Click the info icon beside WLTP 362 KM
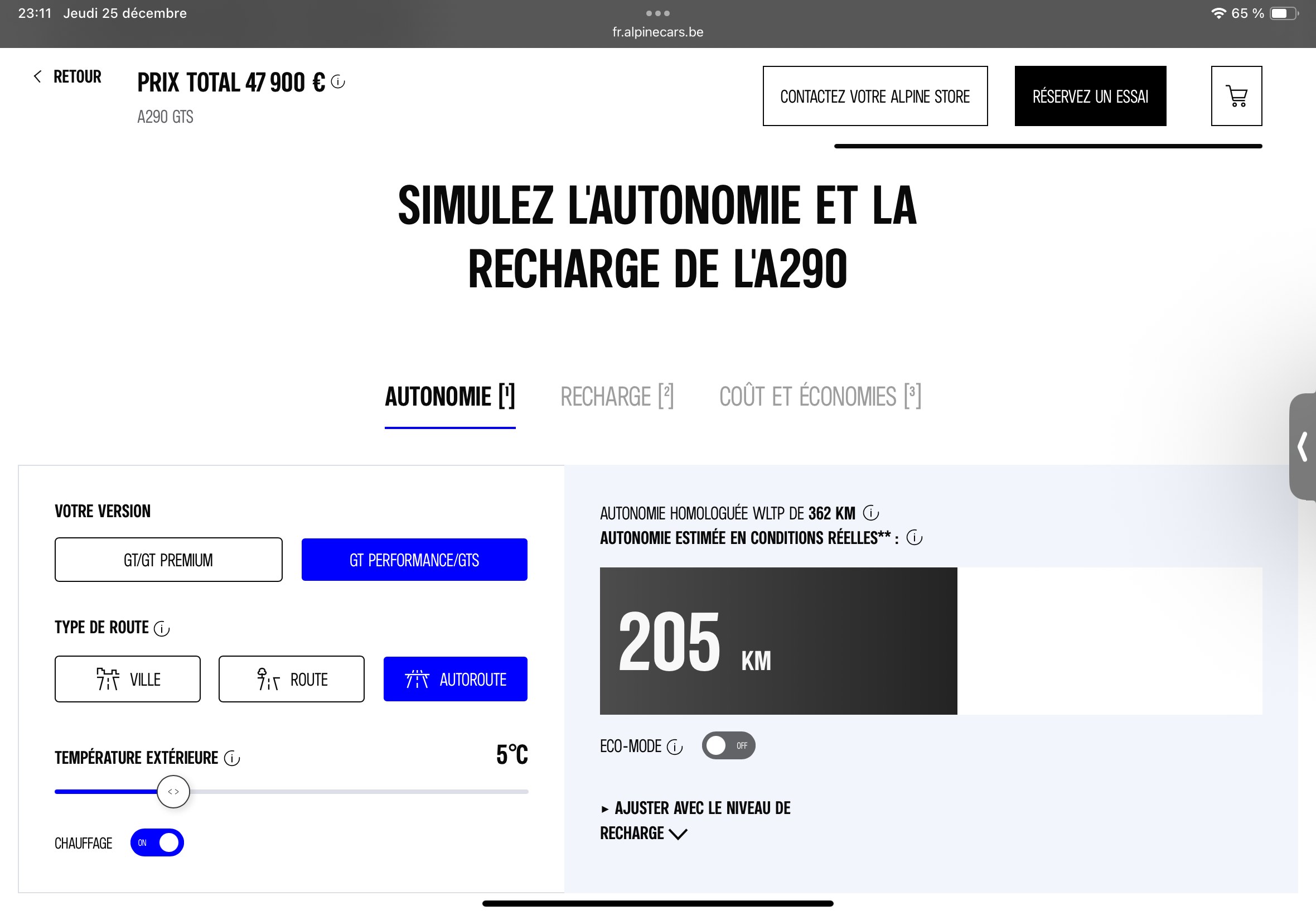The width and height of the screenshot is (1316, 915). click(x=870, y=513)
